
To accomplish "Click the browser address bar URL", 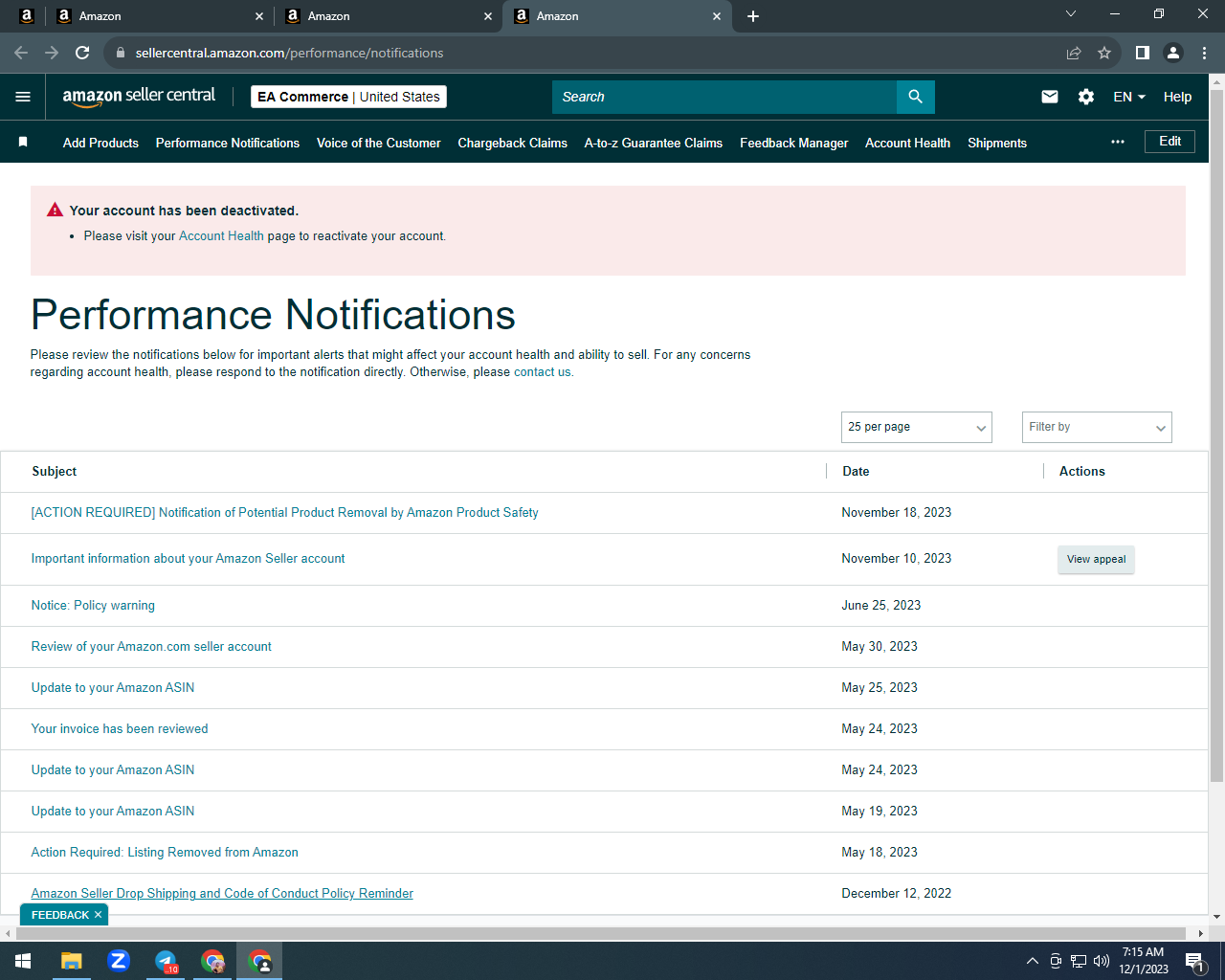I will [x=289, y=53].
